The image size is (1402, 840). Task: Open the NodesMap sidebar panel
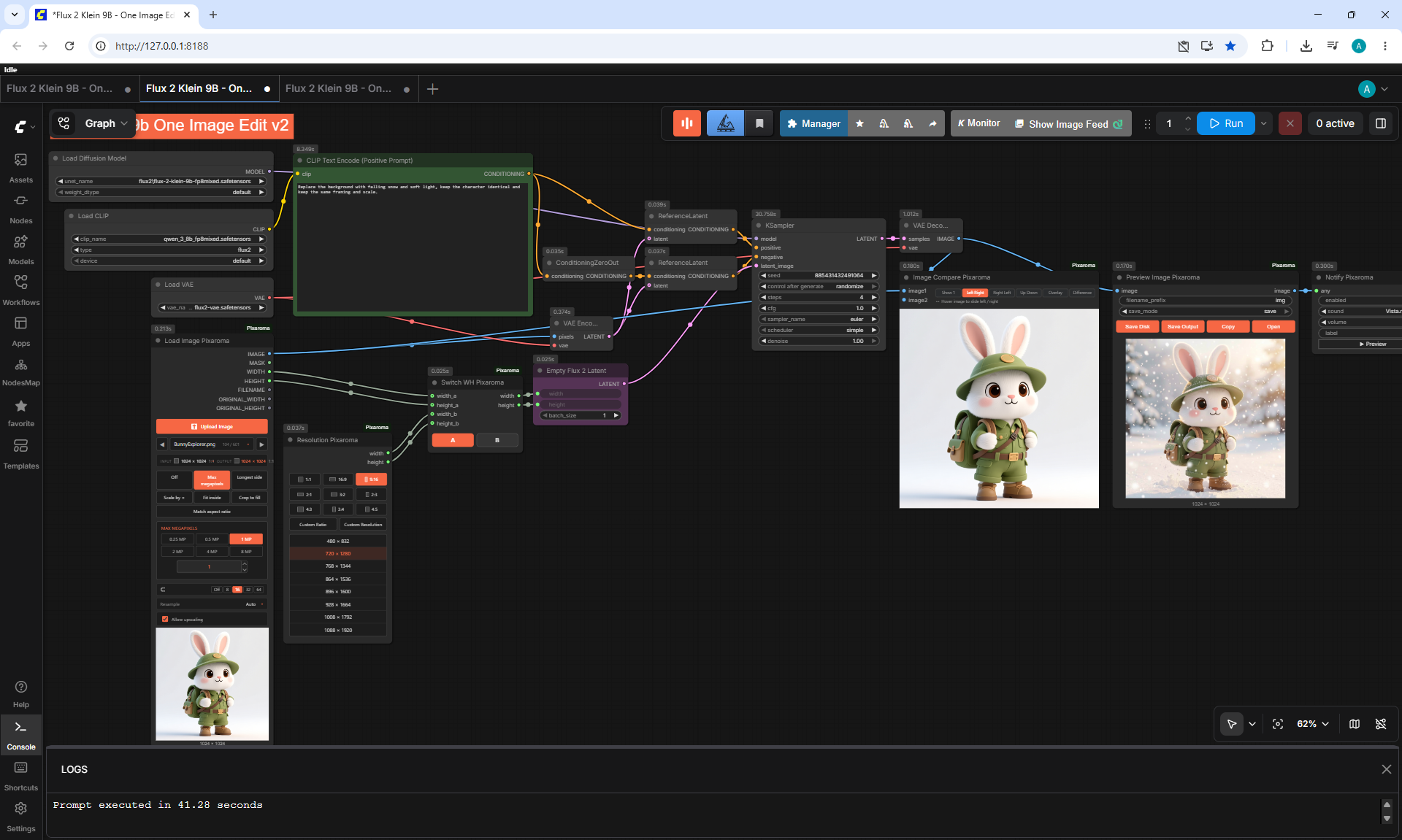(x=21, y=372)
